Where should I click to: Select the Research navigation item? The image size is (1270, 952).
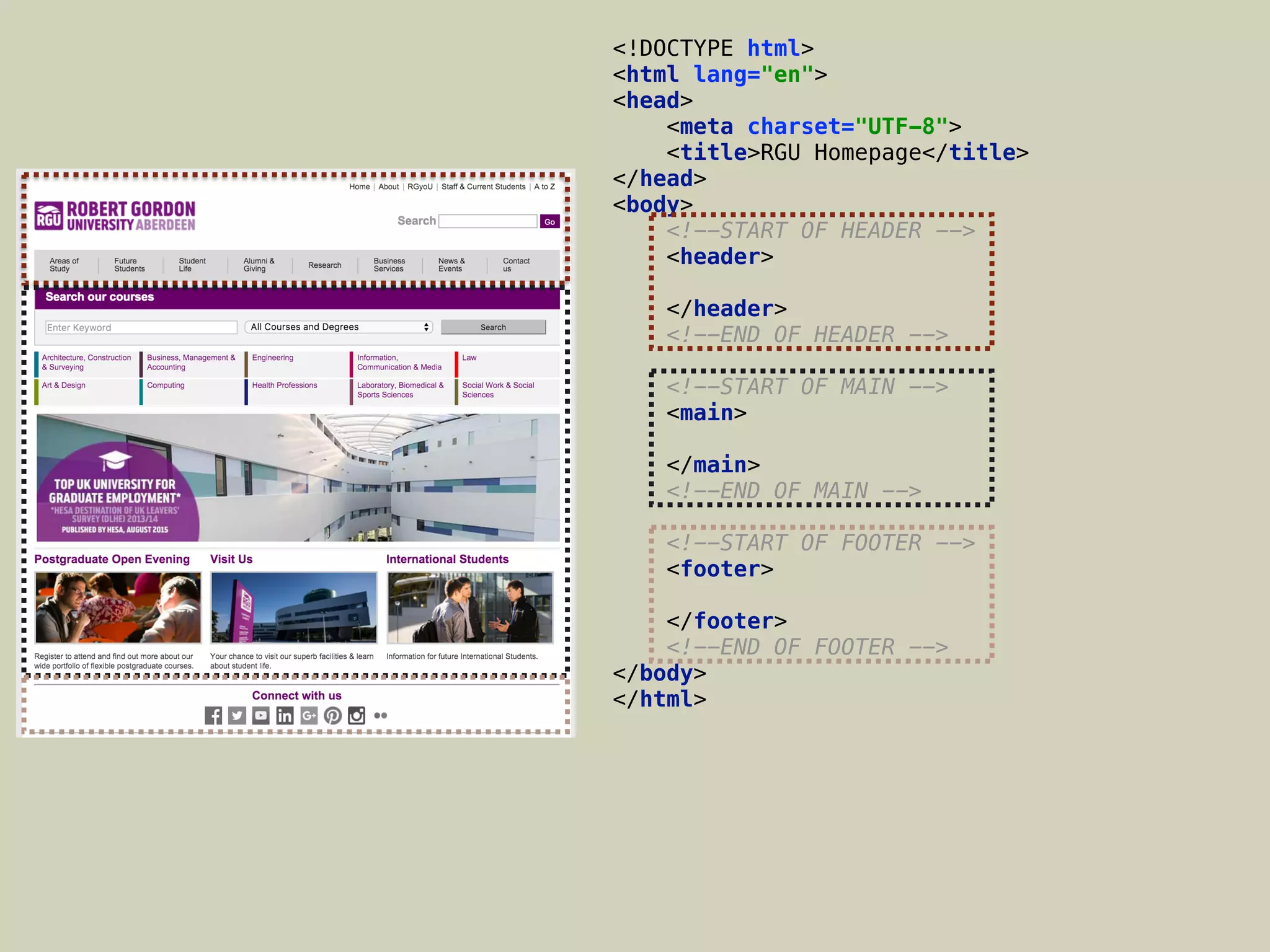coord(324,265)
